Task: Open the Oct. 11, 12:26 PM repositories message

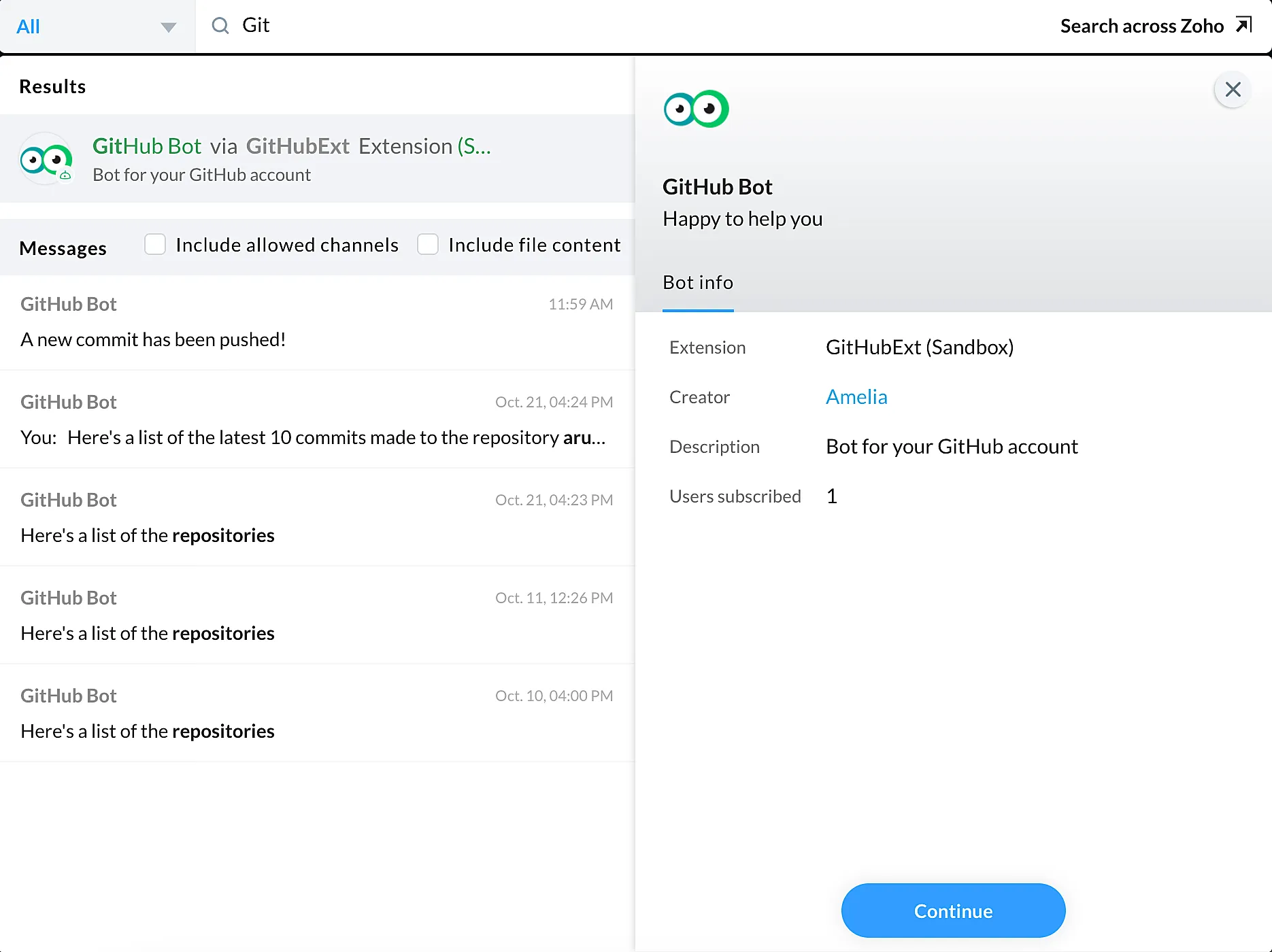Action: (x=317, y=616)
